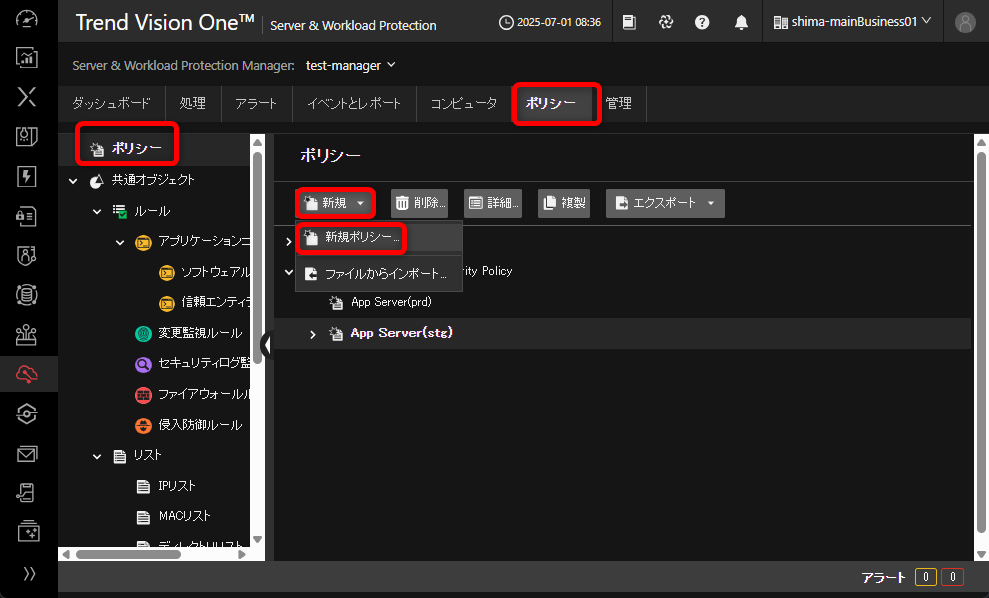Viewport: 989px width, 598px height.
Task: Open the ID card identity sidebar icon
Action: 26,216
